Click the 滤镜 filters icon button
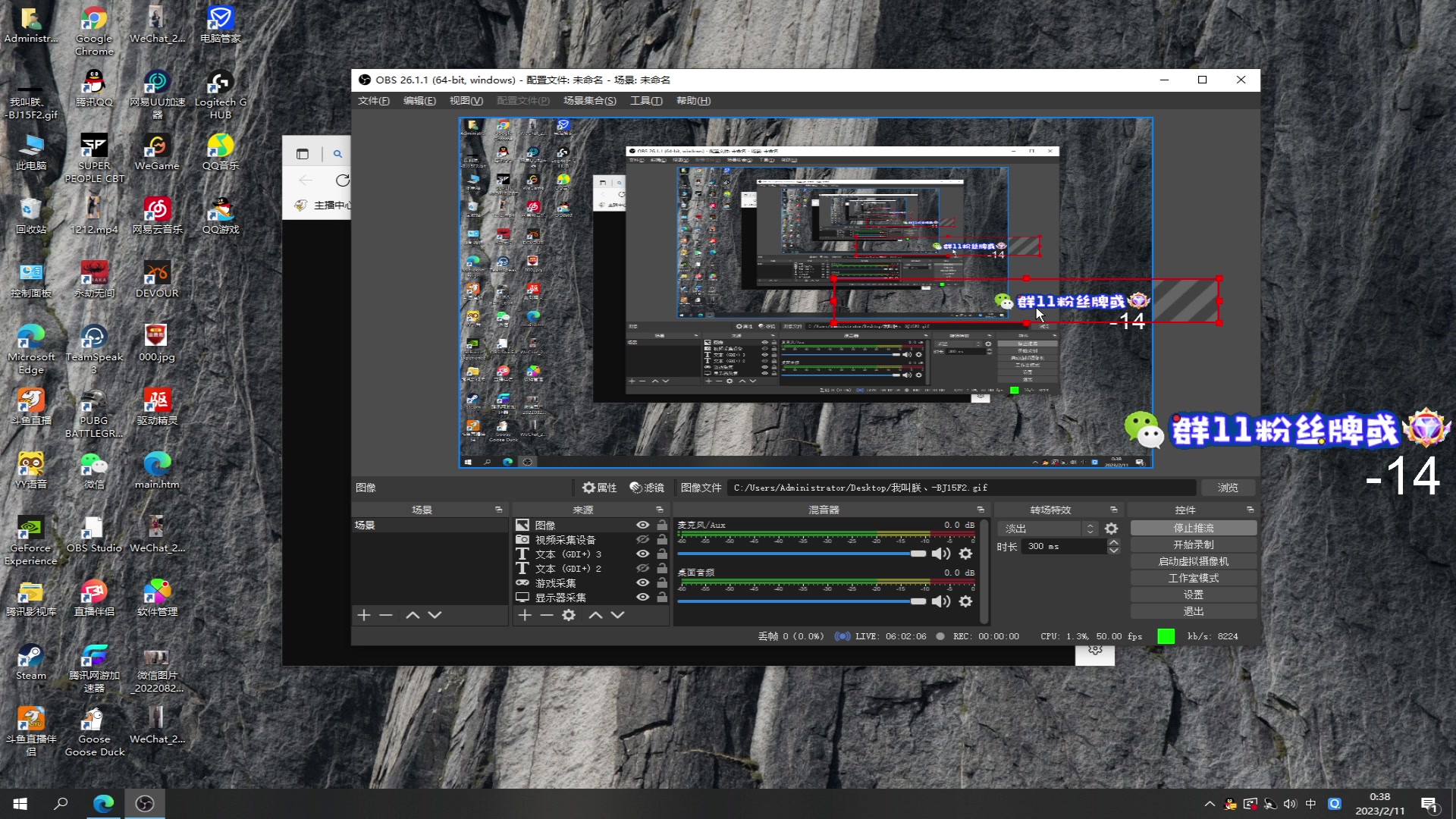 pos(647,488)
